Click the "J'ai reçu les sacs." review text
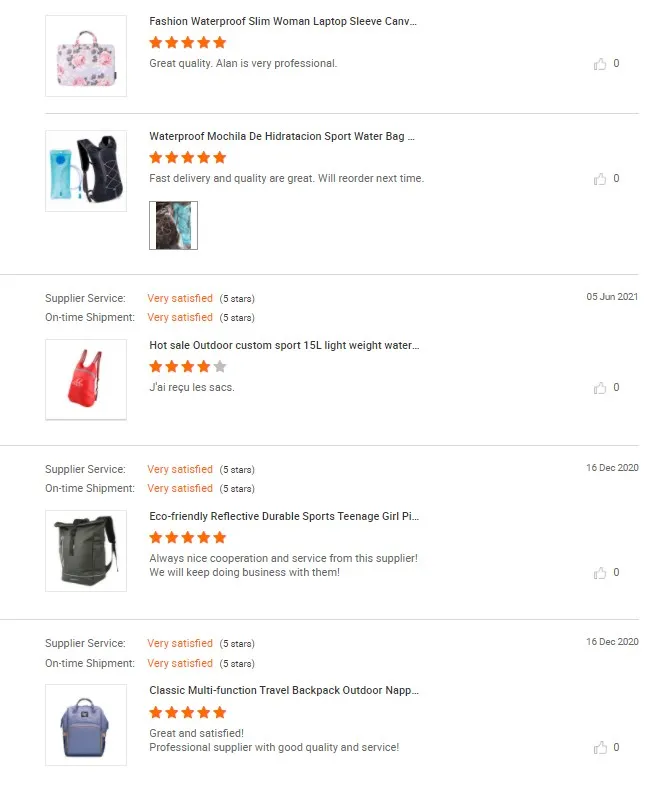Image resolution: width=648 pixels, height=785 pixels. click(192, 387)
